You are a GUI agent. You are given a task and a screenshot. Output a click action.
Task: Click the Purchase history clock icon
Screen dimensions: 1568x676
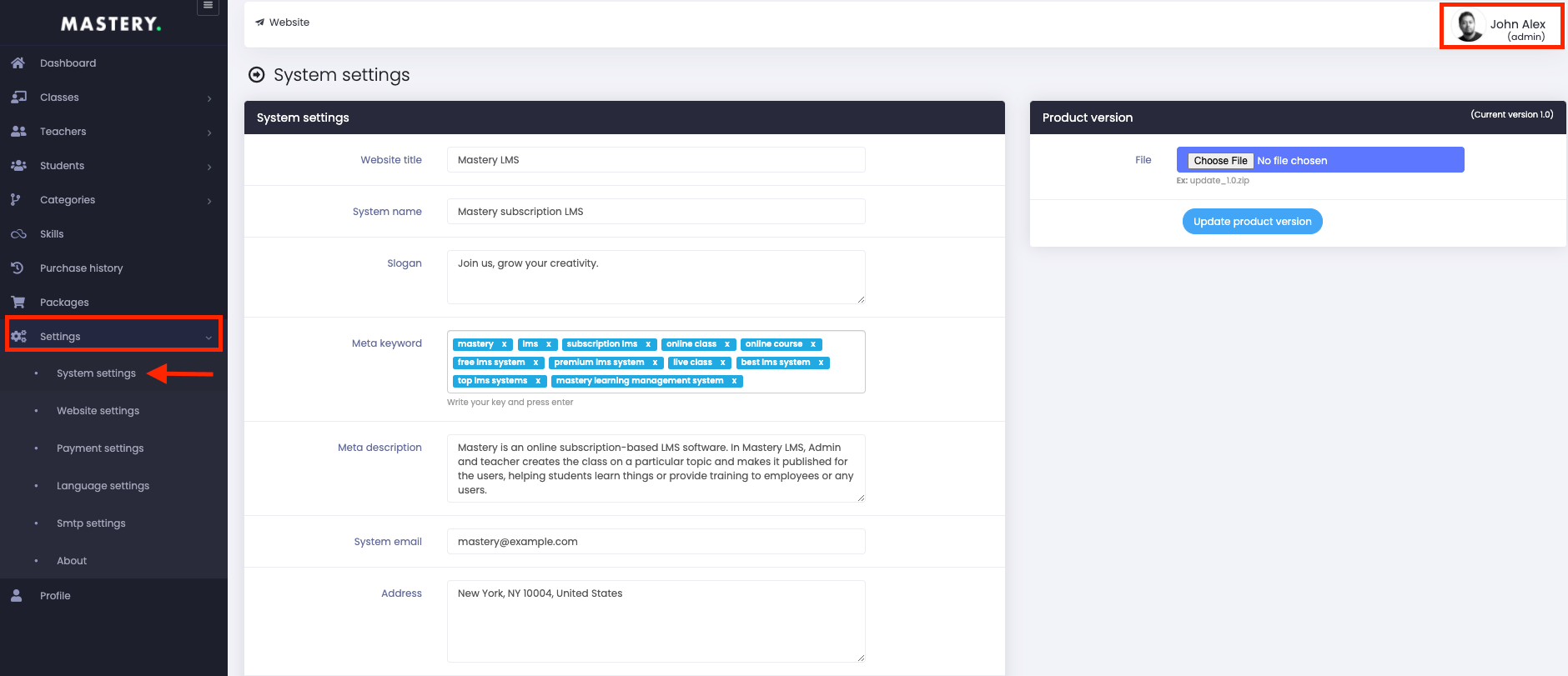click(17, 268)
